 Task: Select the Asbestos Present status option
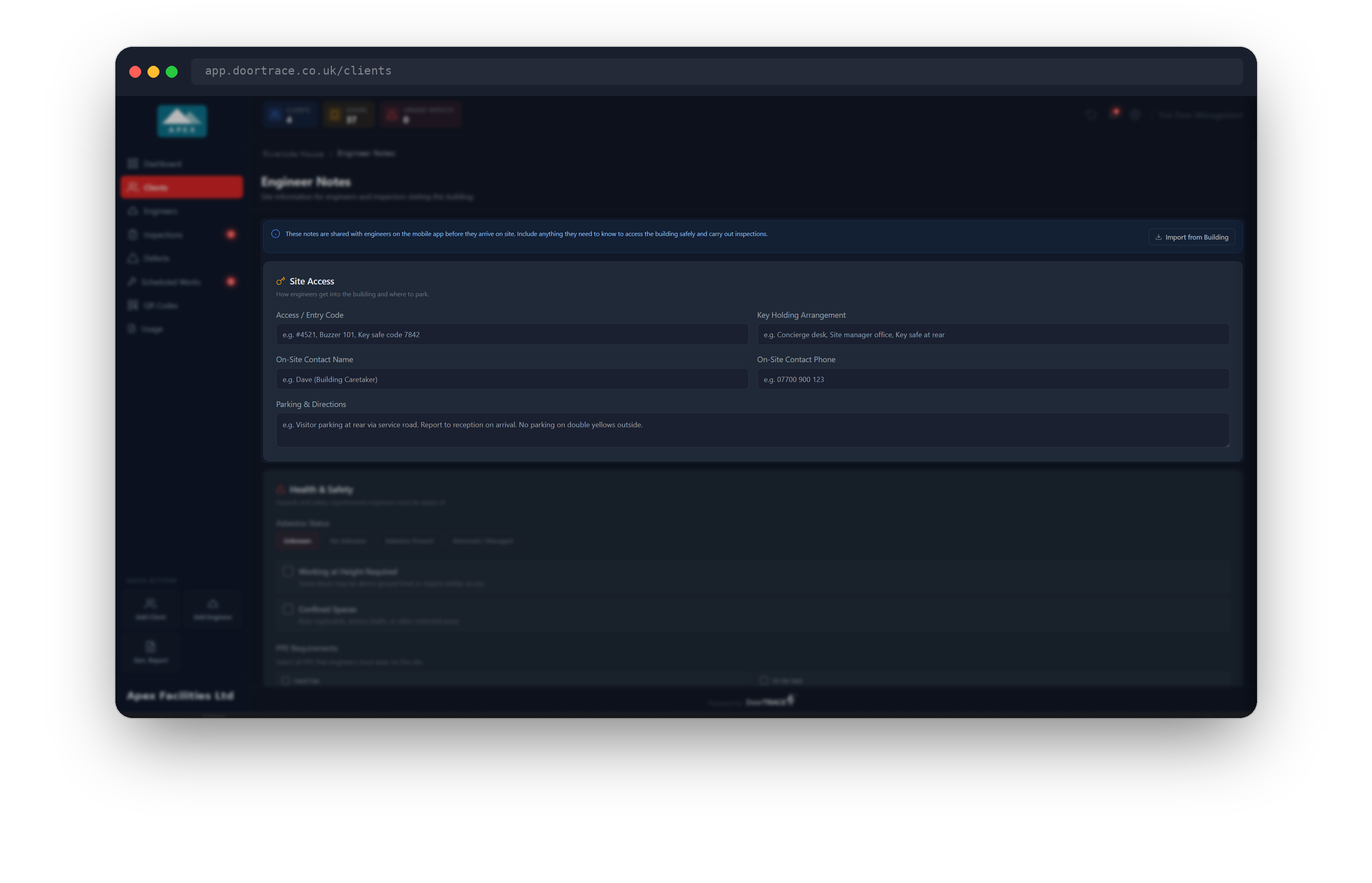tap(409, 541)
